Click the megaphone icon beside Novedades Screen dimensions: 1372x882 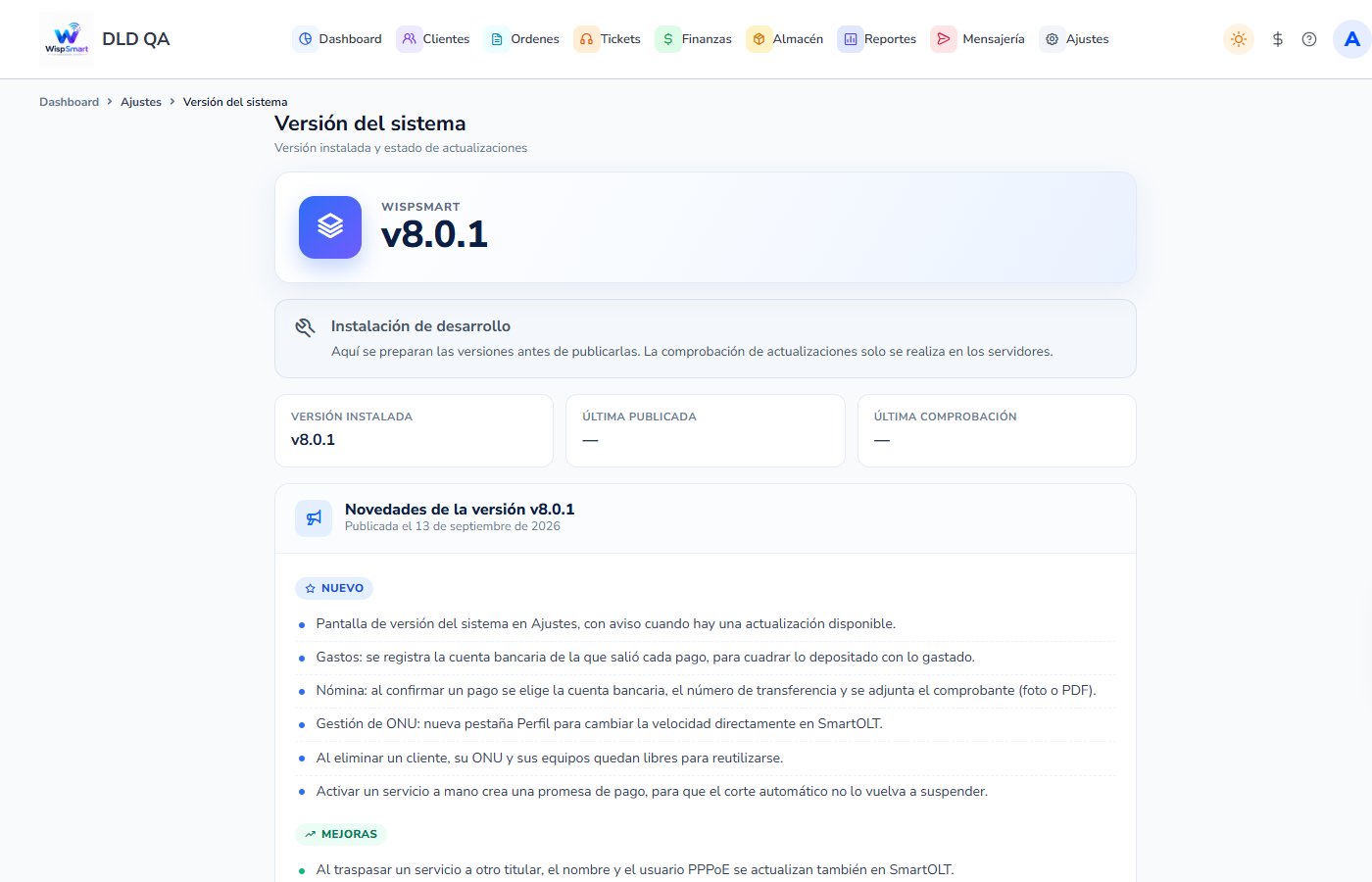pyautogui.click(x=314, y=517)
